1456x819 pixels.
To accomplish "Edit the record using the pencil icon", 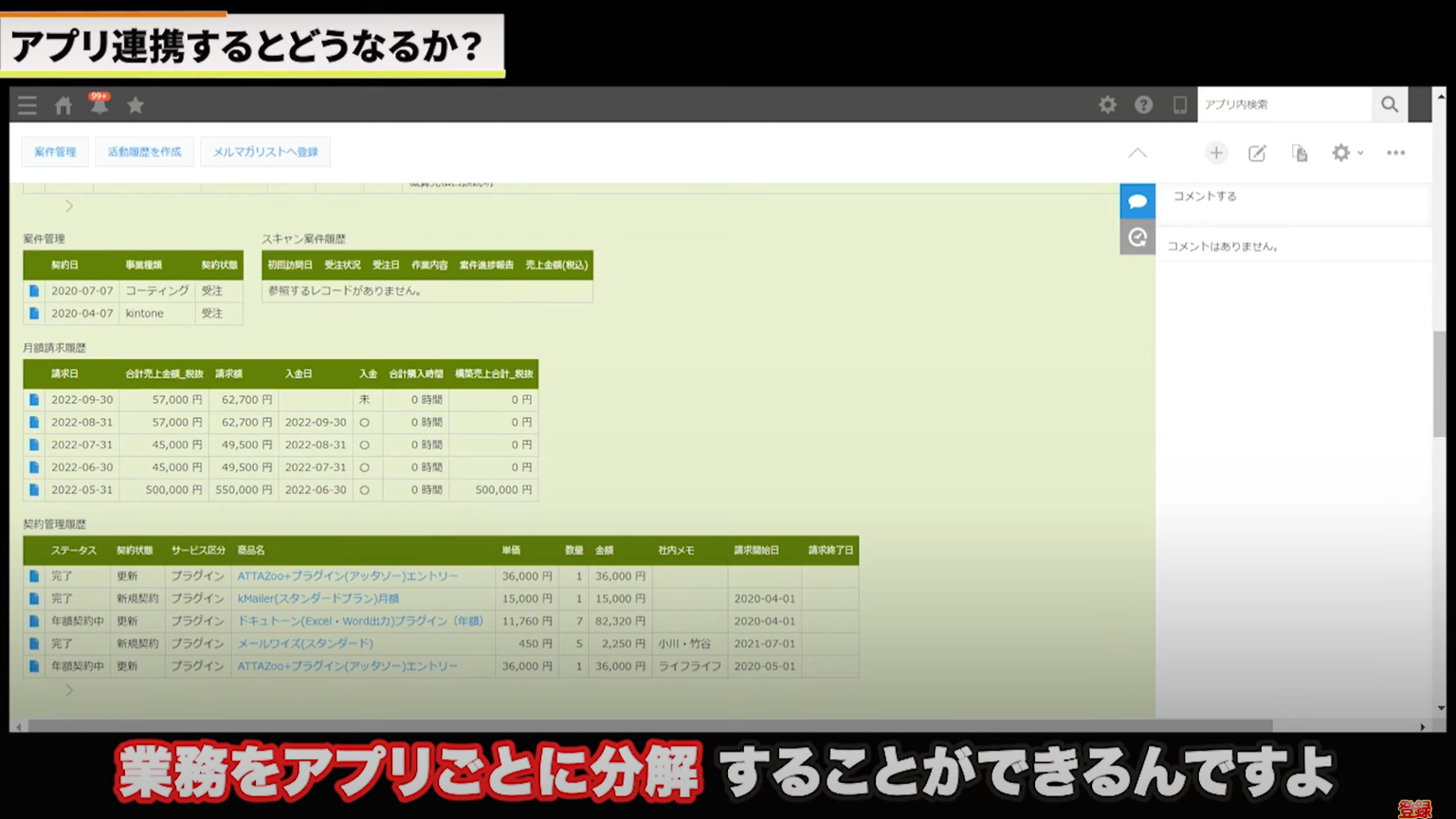I will 1257,153.
